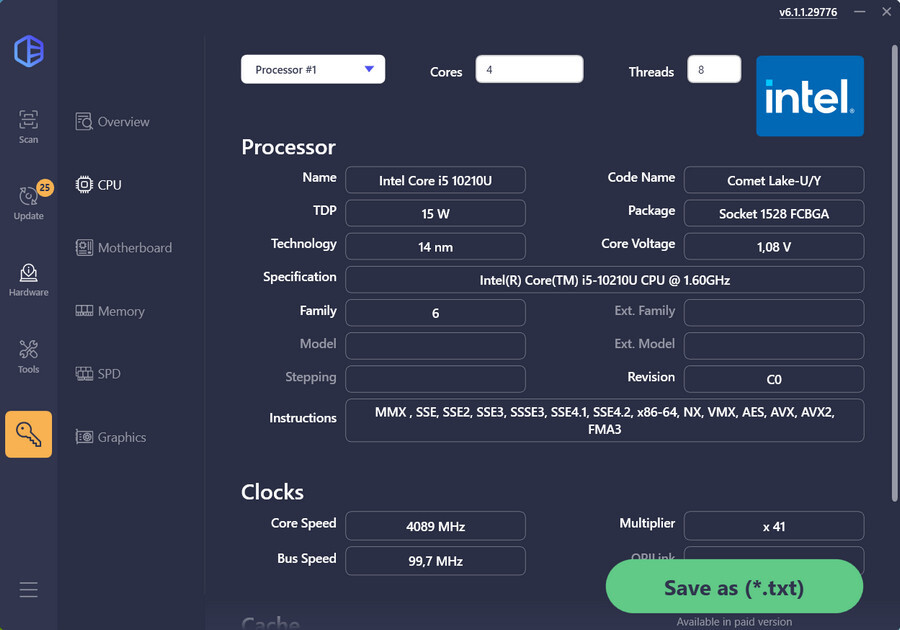The width and height of the screenshot is (900, 630).
Task: Click the empty Ext. Family field
Action: point(774,313)
